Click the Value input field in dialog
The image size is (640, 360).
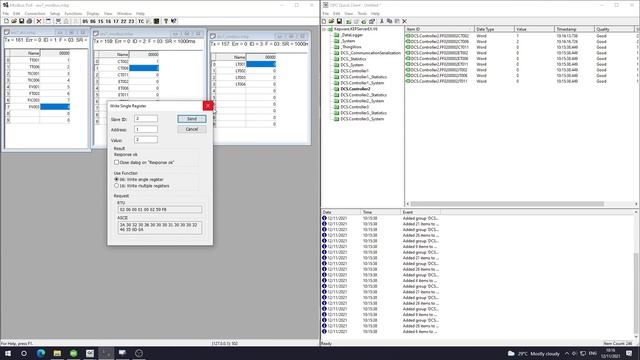146,140
